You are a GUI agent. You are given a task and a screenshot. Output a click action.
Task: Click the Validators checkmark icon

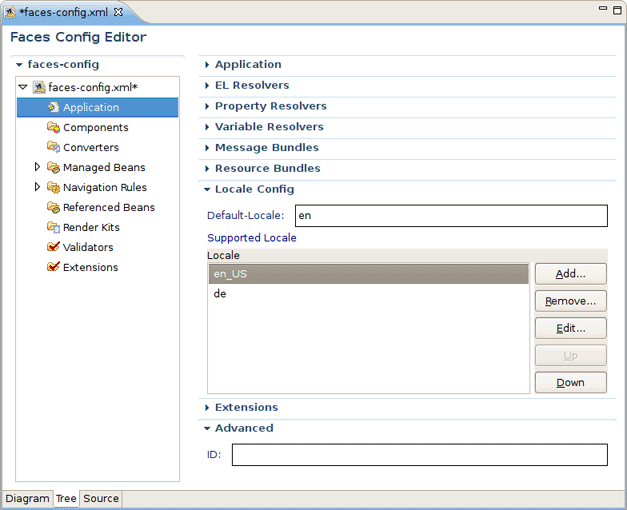(x=53, y=246)
